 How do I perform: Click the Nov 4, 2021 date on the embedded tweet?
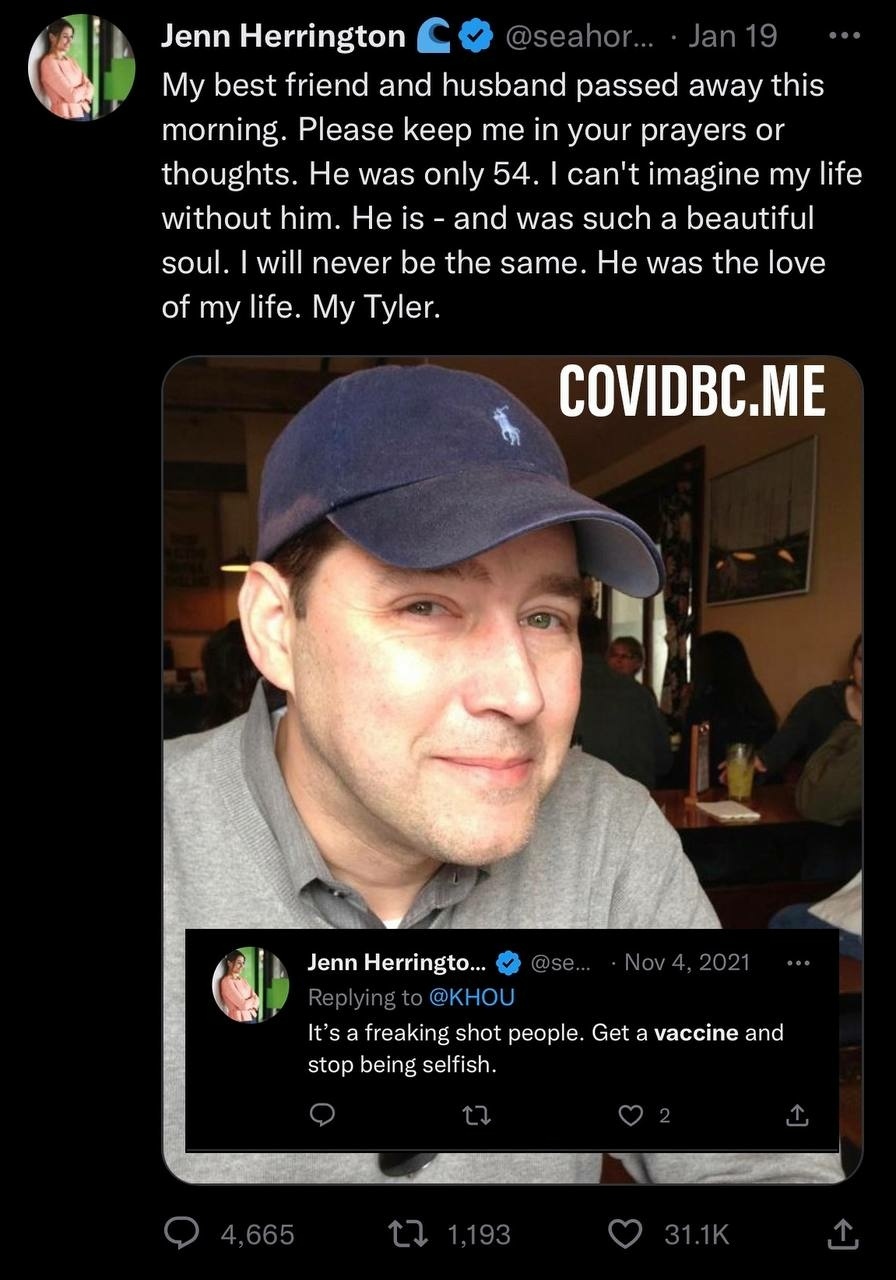tap(686, 962)
